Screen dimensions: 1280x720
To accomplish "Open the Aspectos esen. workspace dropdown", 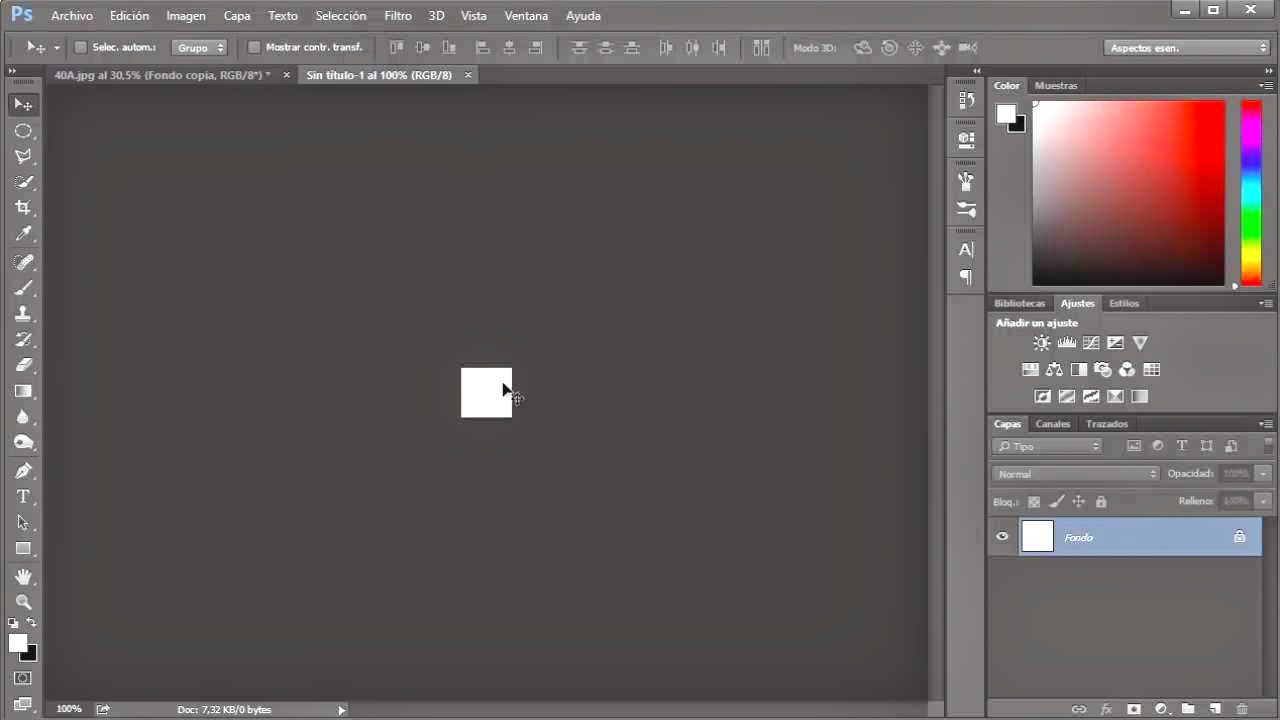I will pos(1187,47).
